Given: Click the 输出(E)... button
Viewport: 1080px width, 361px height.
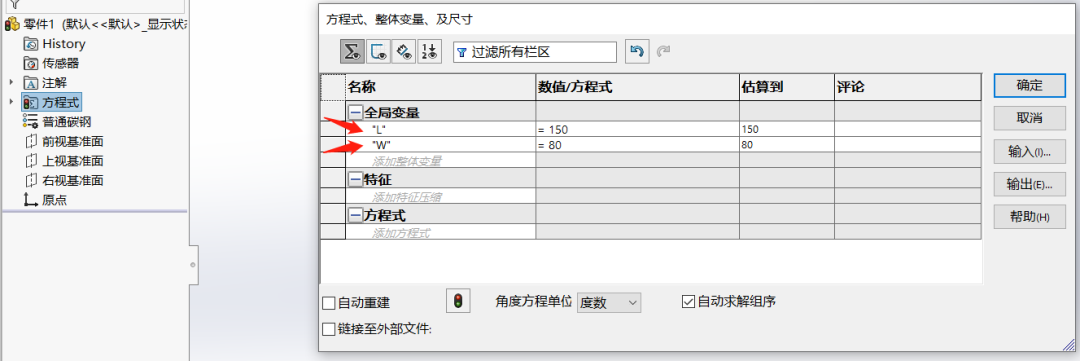Looking at the screenshot, I should [1030, 184].
